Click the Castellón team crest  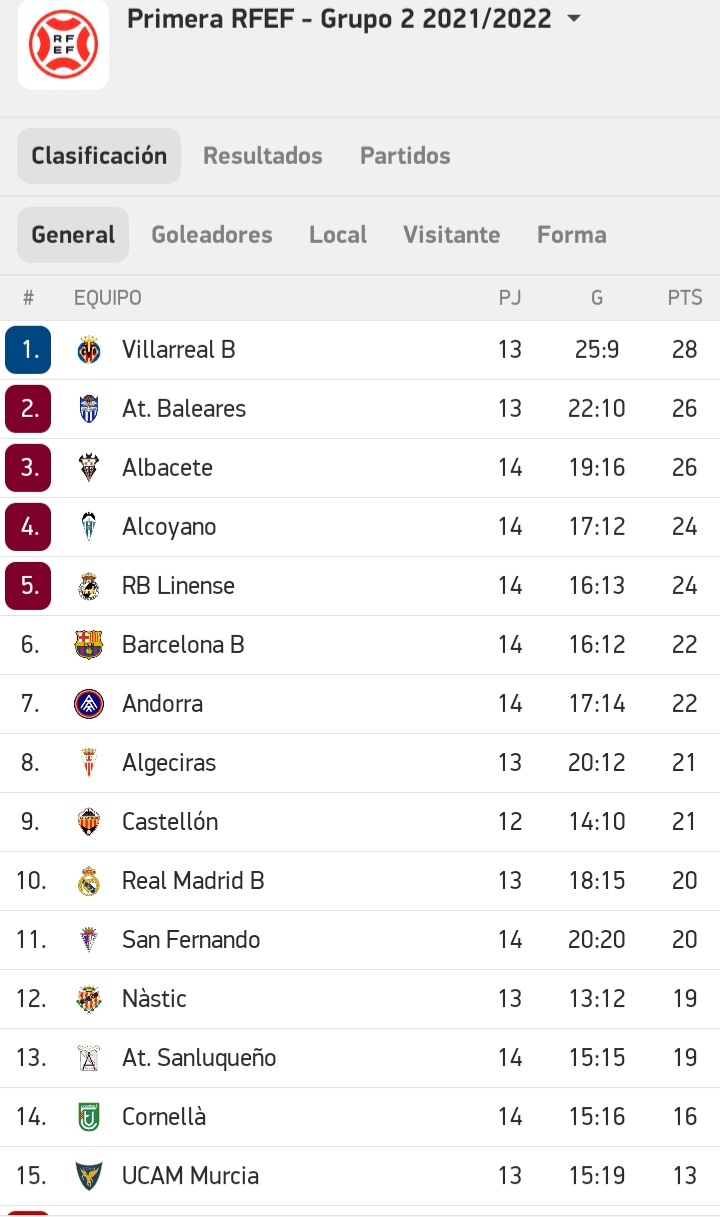[x=89, y=822]
